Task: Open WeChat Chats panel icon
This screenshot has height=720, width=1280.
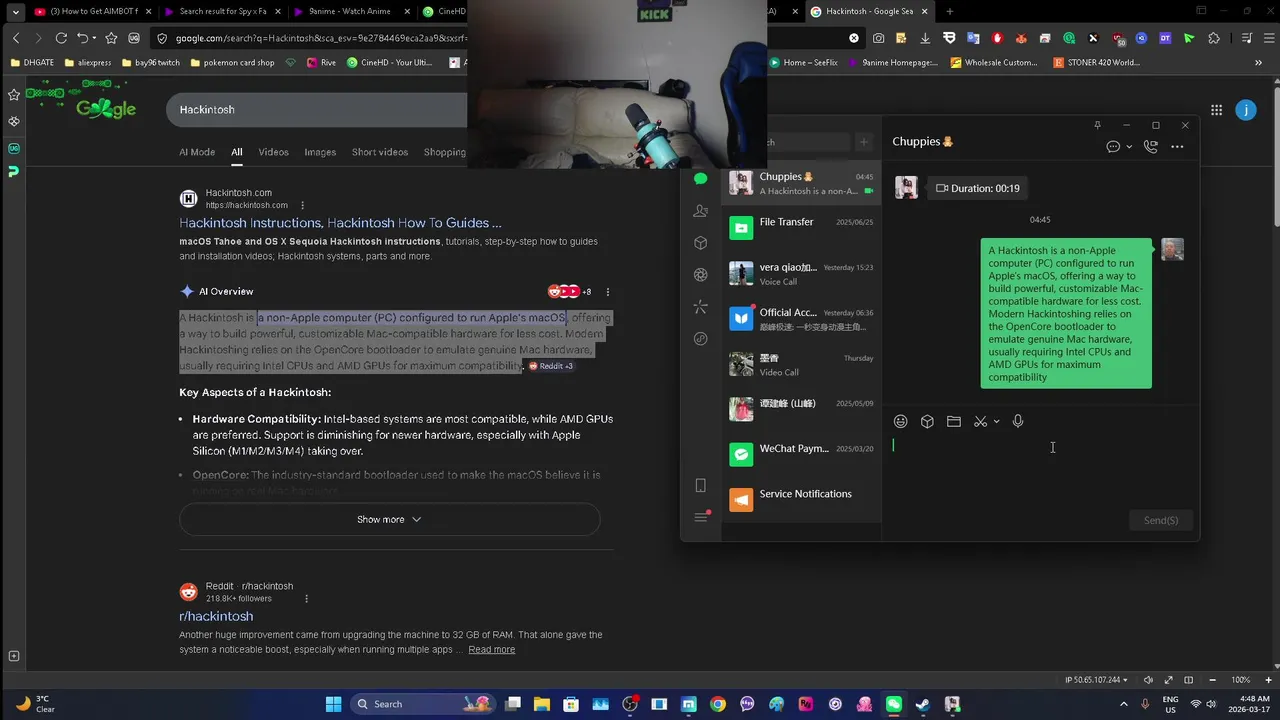Action: [700, 179]
